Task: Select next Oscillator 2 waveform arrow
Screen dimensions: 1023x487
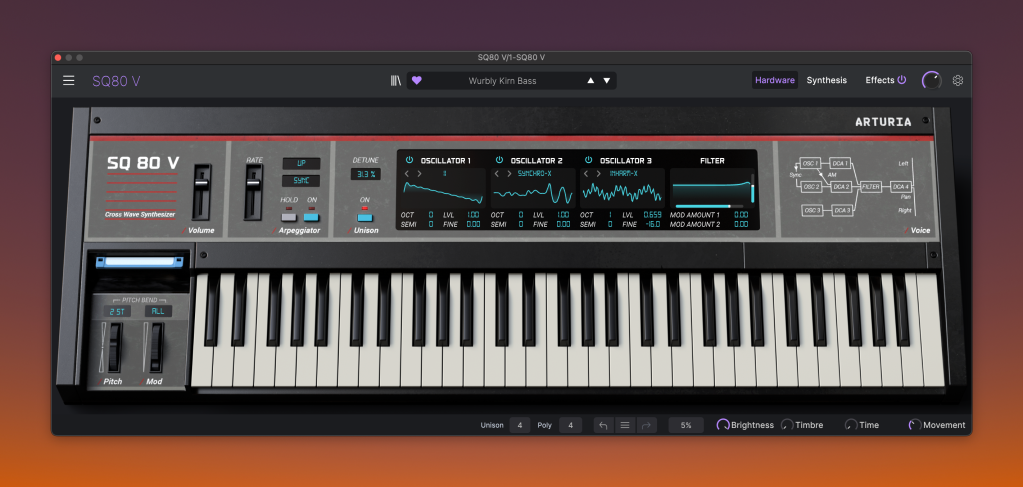Action: coord(511,174)
